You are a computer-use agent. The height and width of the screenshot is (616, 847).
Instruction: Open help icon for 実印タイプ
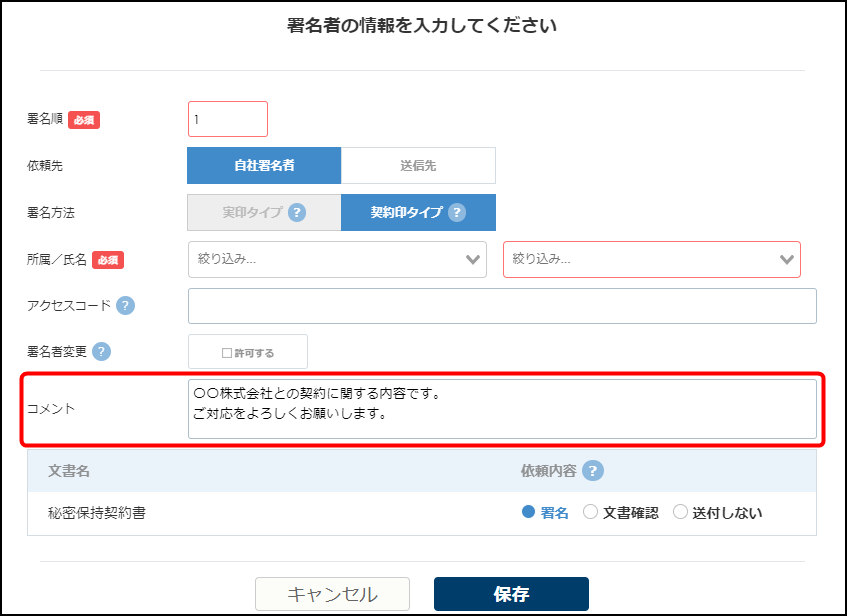pyautogui.click(x=297, y=212)
